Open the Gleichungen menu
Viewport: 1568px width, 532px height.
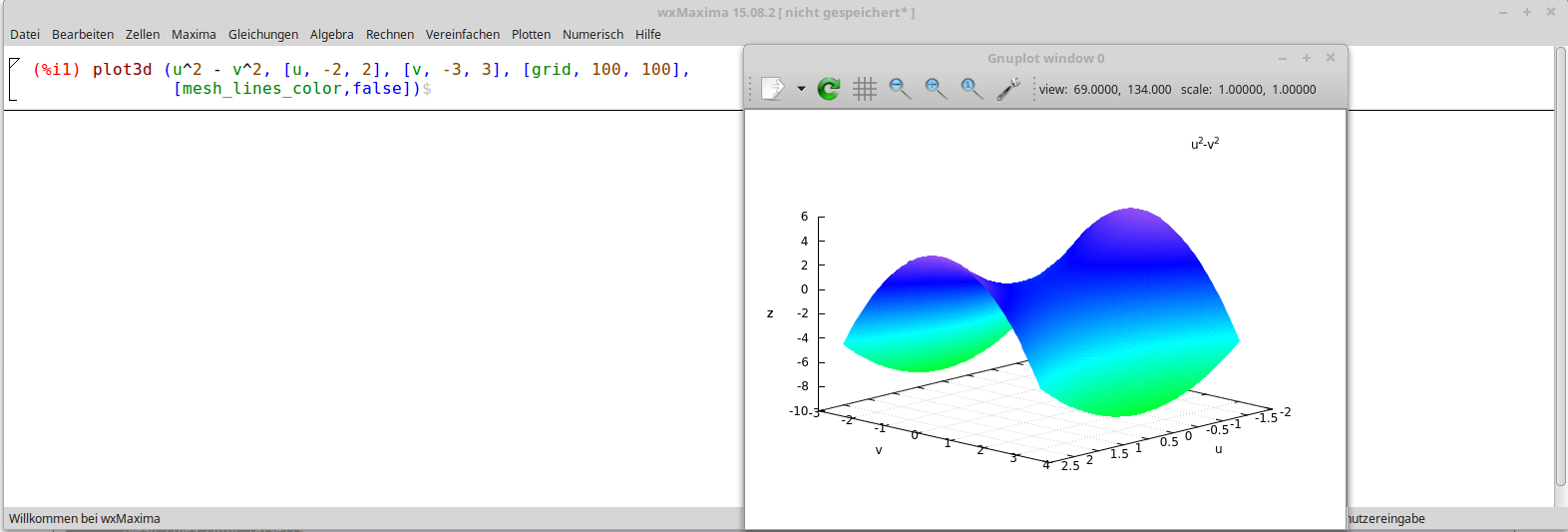pyautogui.click(x=263, y=34)
